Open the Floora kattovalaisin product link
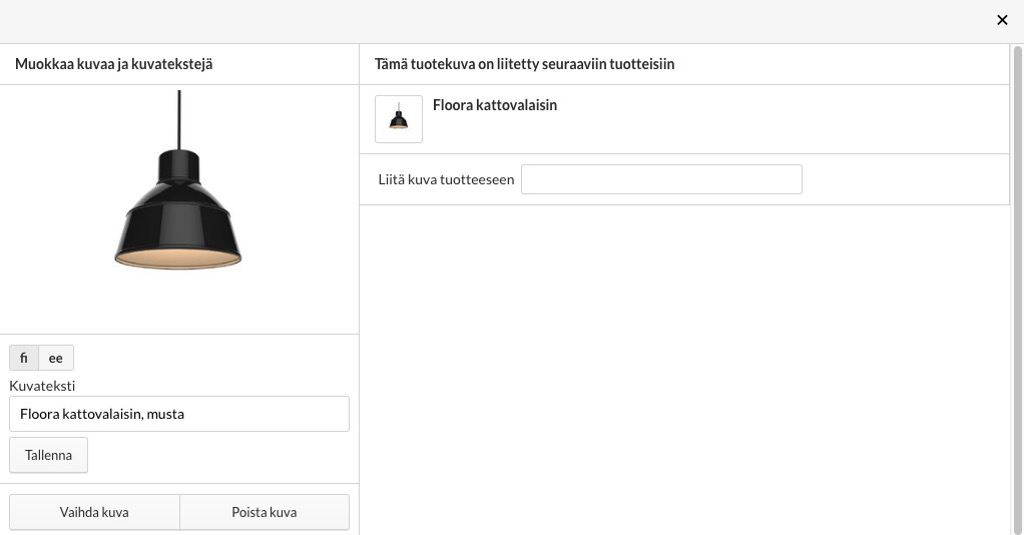This screenshot has height=535, width=1024. pos(494,105)
